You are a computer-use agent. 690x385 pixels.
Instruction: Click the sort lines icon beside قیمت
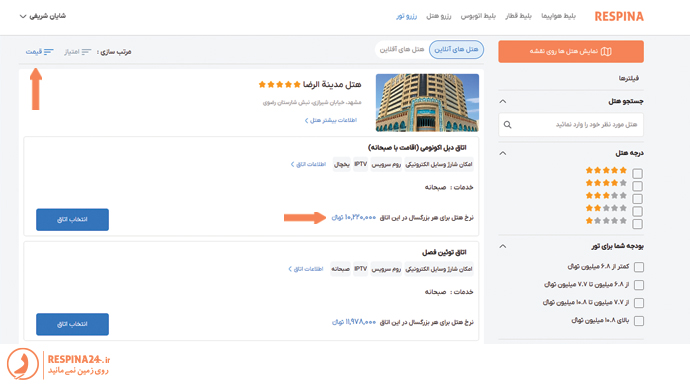48,52
